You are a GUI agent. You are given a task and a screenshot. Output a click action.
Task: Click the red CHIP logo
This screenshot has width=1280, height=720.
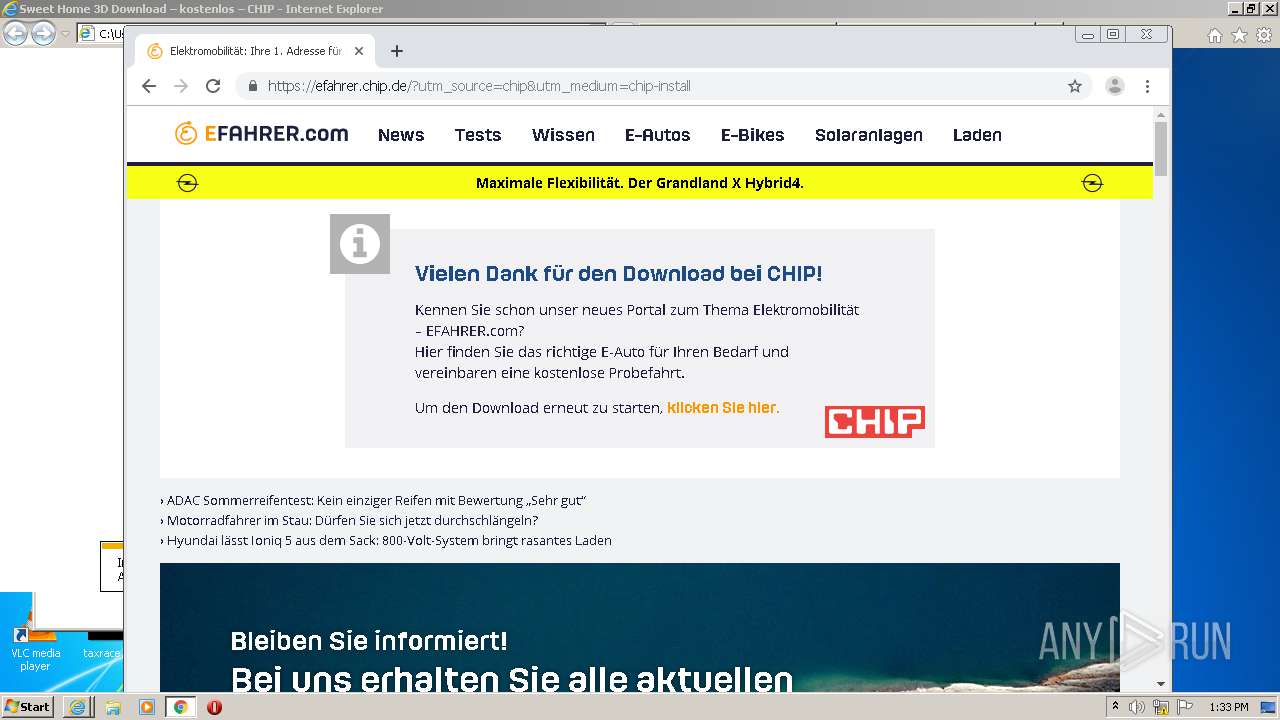pos(874,422)
